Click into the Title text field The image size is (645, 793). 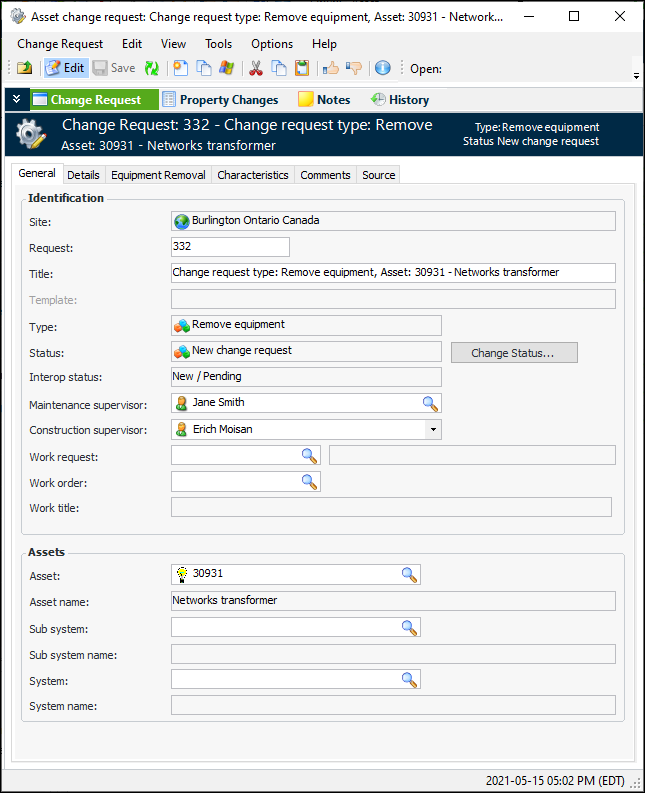[393, 273]
